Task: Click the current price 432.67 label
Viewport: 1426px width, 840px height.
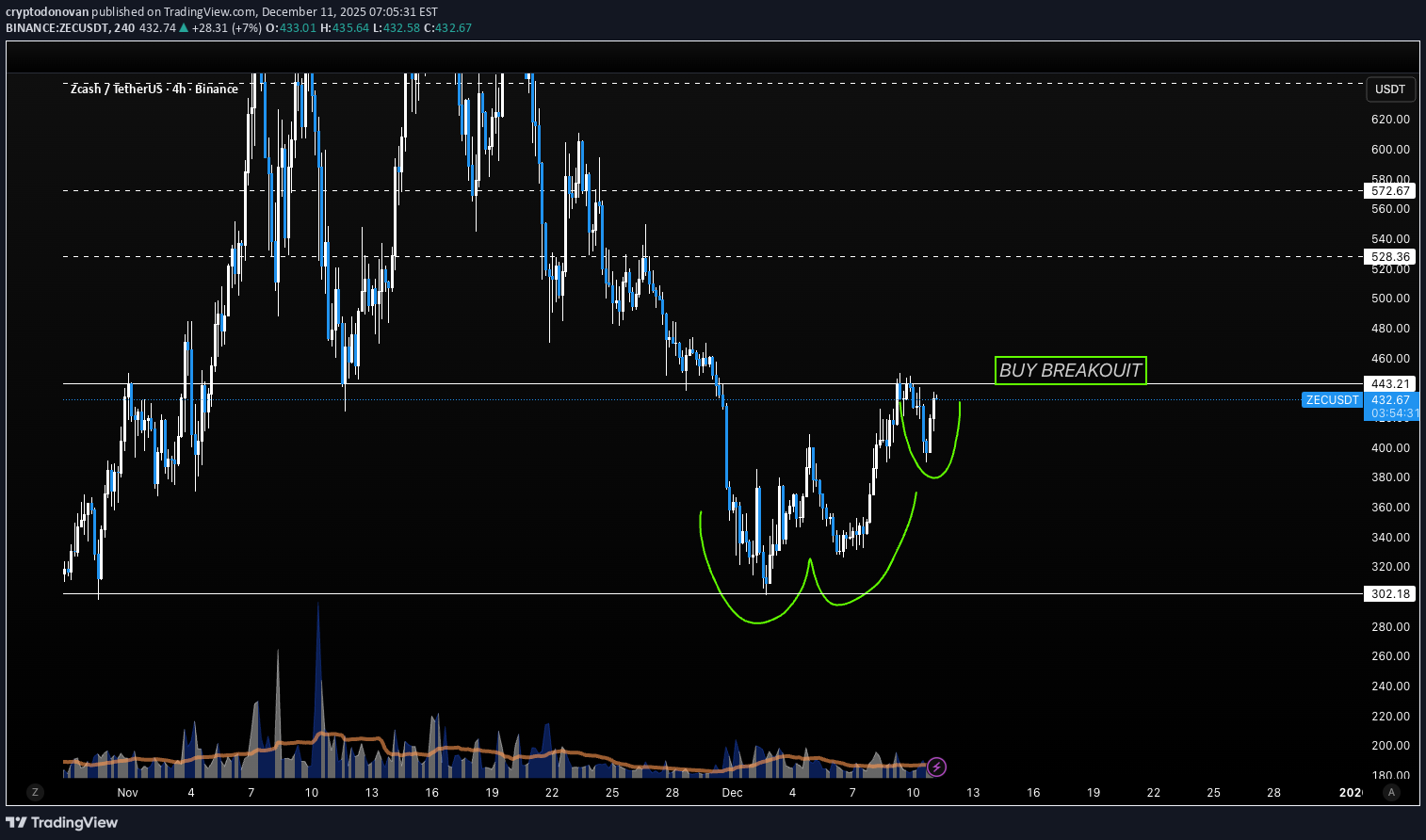Action: point(1390,400)
